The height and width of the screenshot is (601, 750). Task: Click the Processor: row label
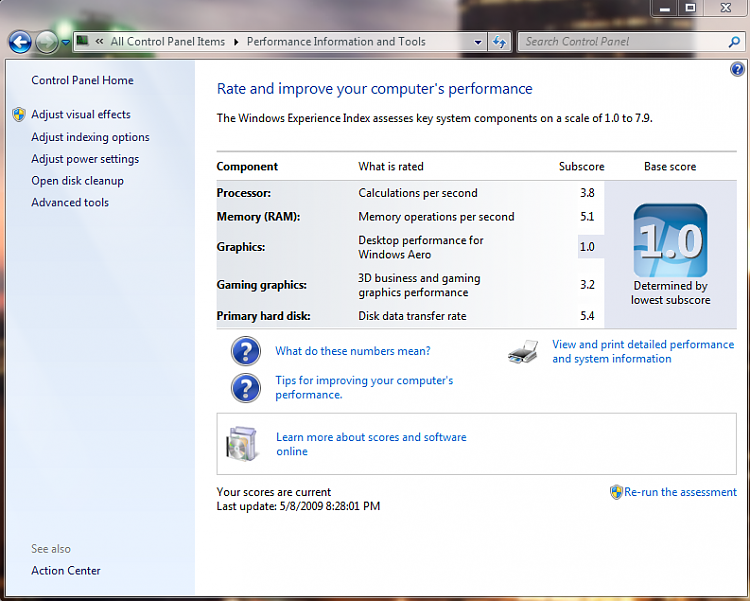[243, 193]
